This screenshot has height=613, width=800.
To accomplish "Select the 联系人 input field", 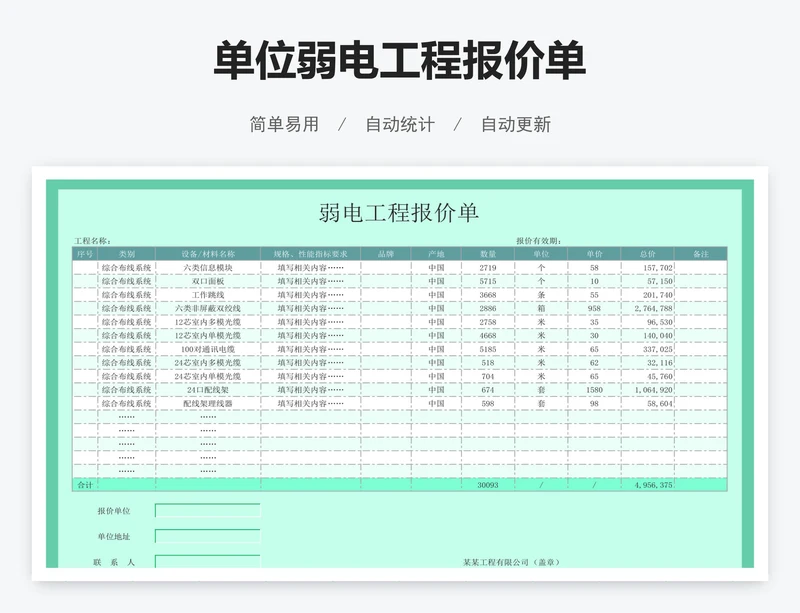I will pyautogui.click(x=208, y=561).
